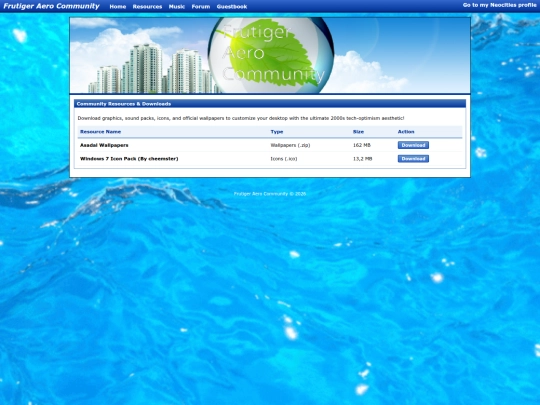Click the 162 MB size value
The image size is (540, 405).
click(x=362, y=145)
